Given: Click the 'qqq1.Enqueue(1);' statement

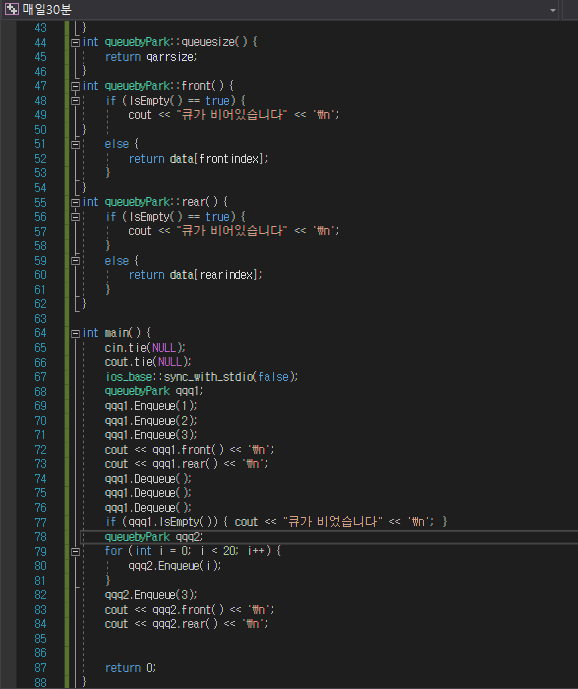Looking at the screenshot, I should tap(151, 405).
